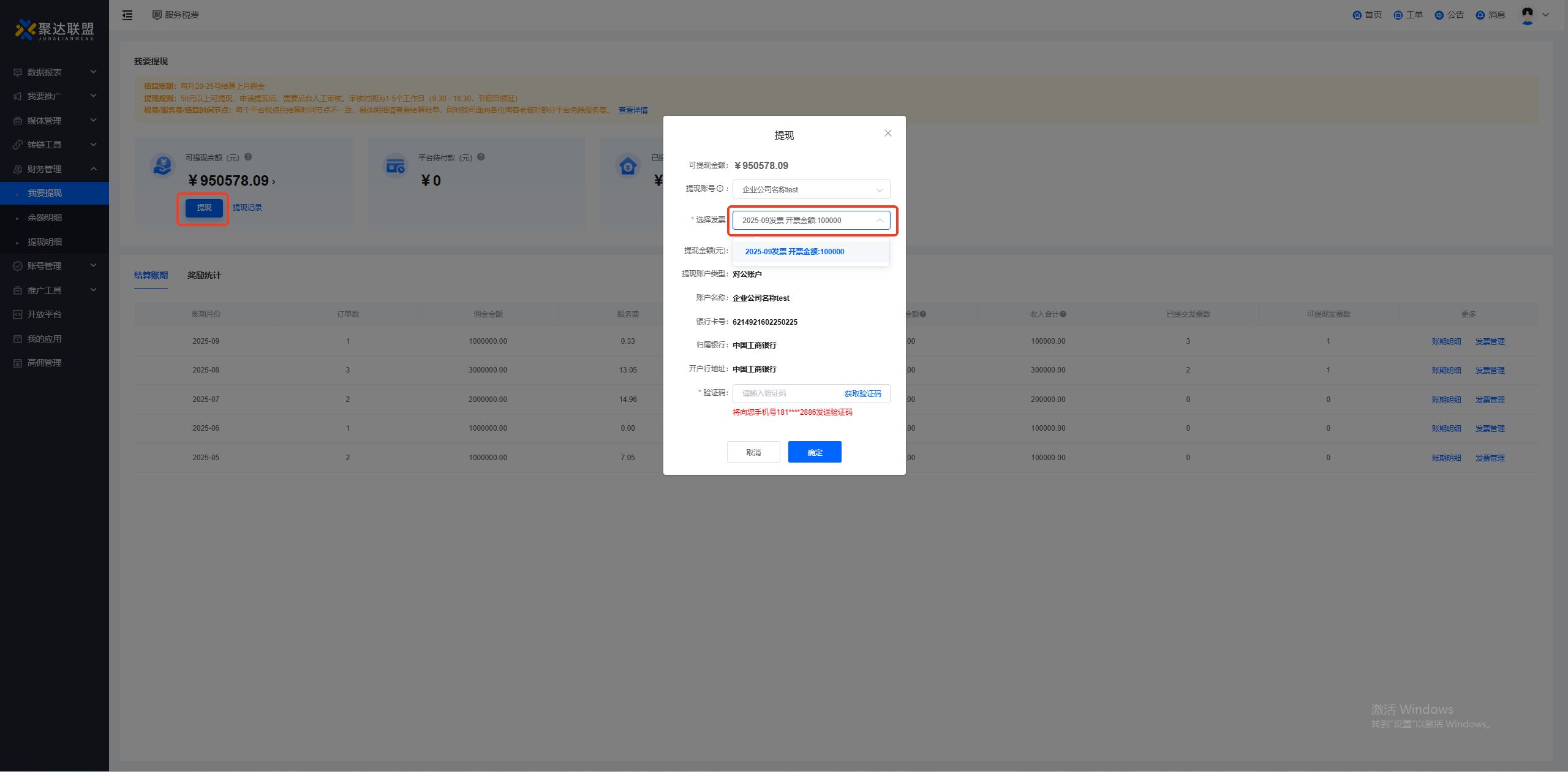1568x772 pixels.
Task: Open 余额明细 sidebar menu item
Action: click(45, 218)
